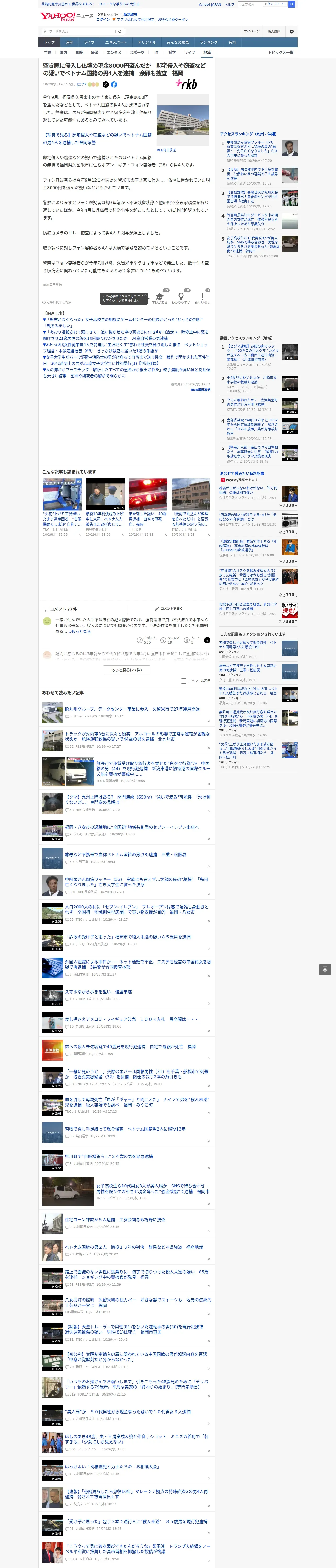Focus the キーワードを入力 search field

click(79, 32)
